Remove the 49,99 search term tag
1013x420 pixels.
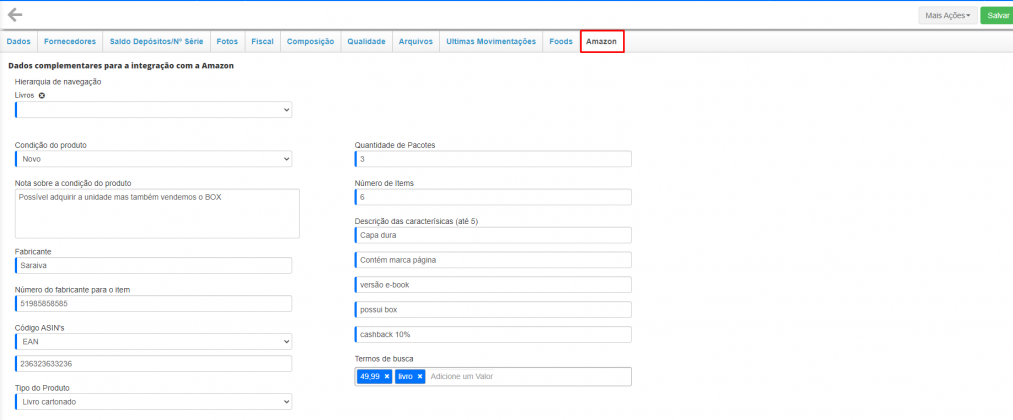click(x=386, y=376)
